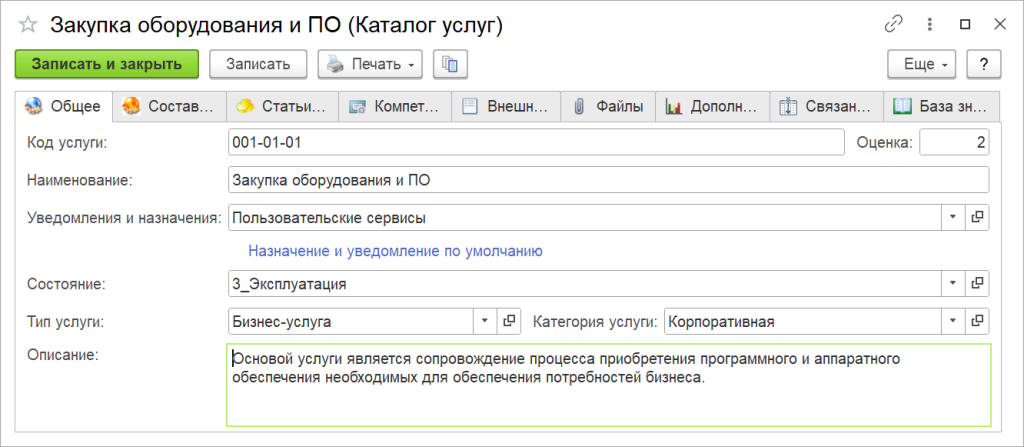Expand the Категория услуги dropdown
This screenshot has width=1024, height=447.
pyautogui.click(x=953, y=321)
